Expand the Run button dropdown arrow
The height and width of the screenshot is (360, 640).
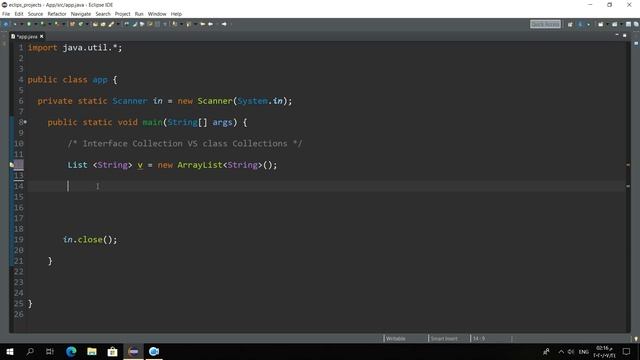[36, 24]
